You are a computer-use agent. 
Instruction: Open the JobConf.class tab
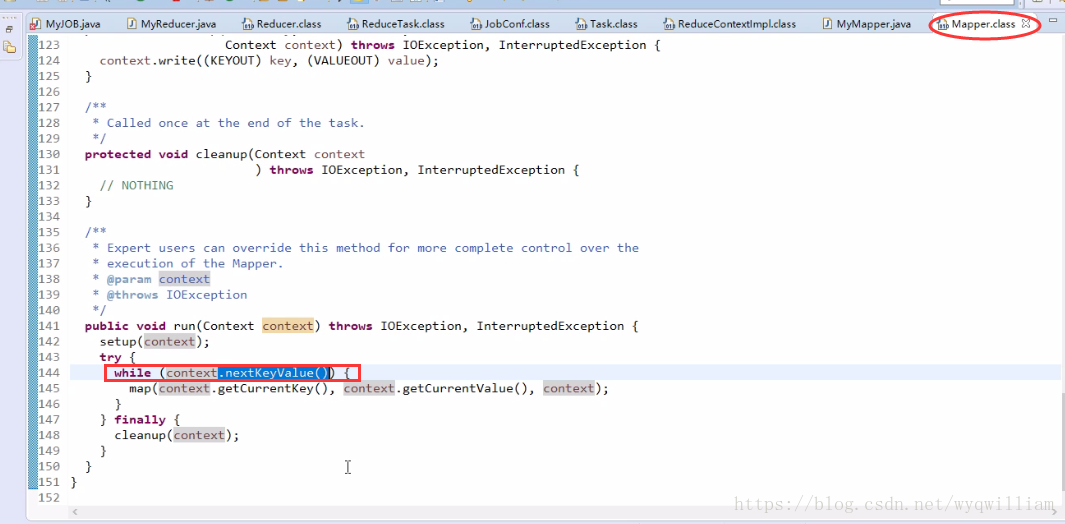coord(510,24)
